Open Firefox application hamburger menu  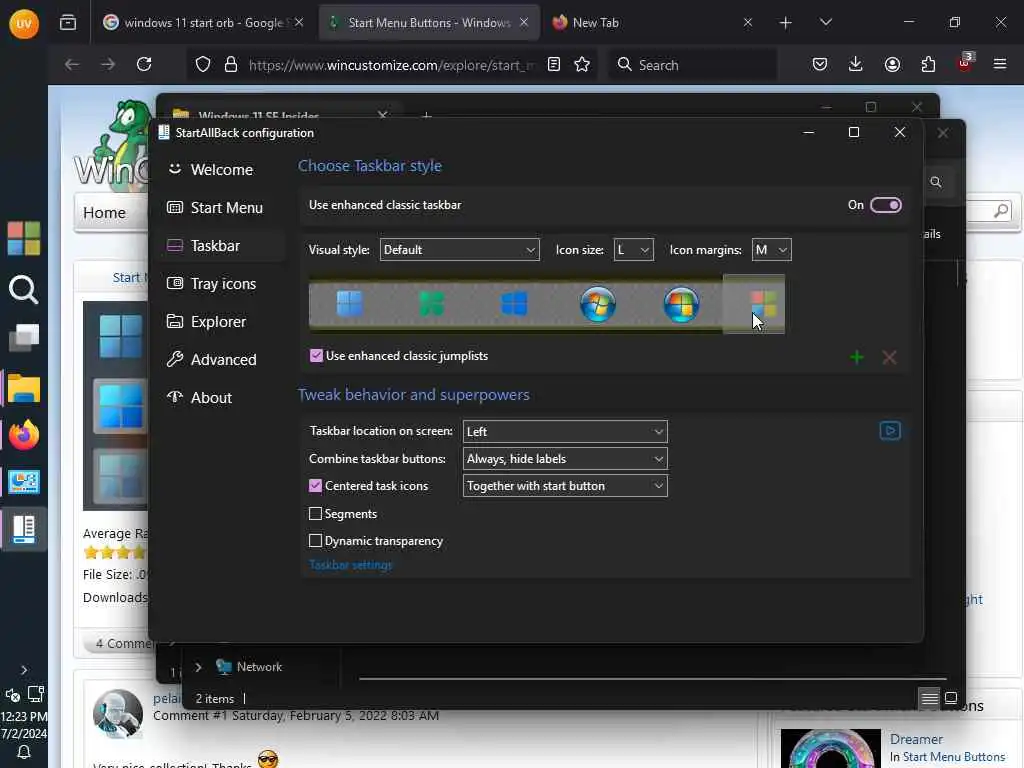(x=1000, y=65)
